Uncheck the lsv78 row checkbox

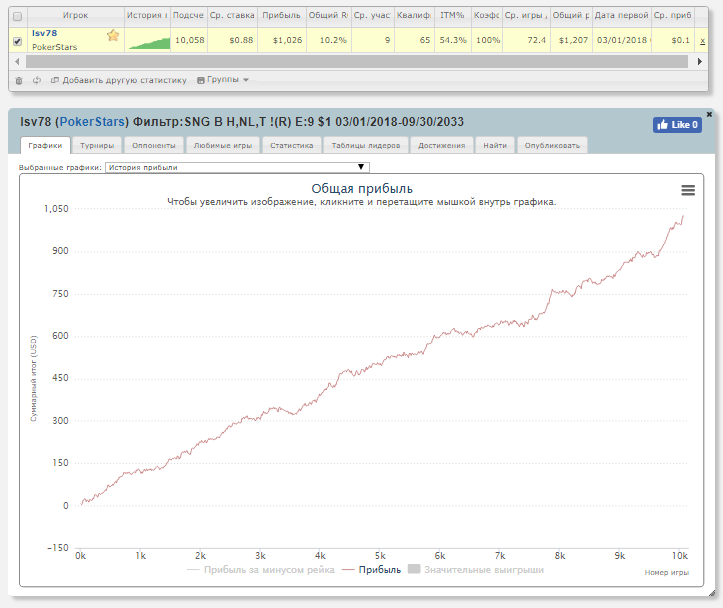(18, 41)
